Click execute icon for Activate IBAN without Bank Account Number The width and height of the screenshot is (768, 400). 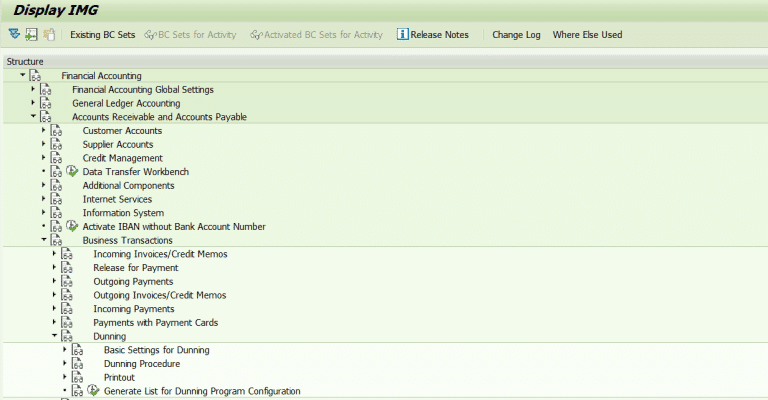(x=72, y=227)
